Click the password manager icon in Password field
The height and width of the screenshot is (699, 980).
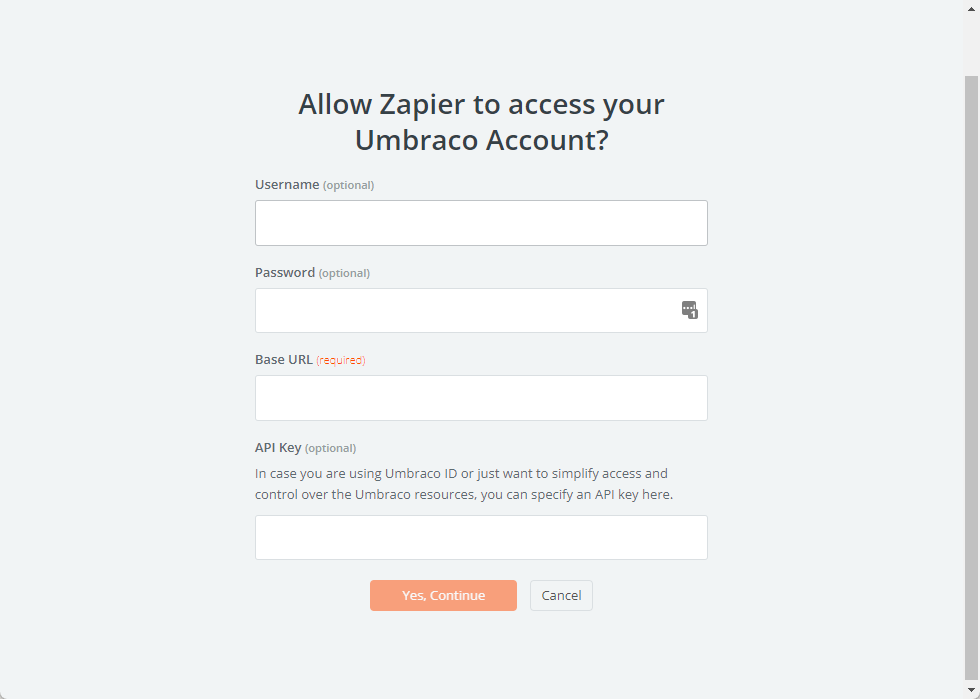[x=689, y=310]
